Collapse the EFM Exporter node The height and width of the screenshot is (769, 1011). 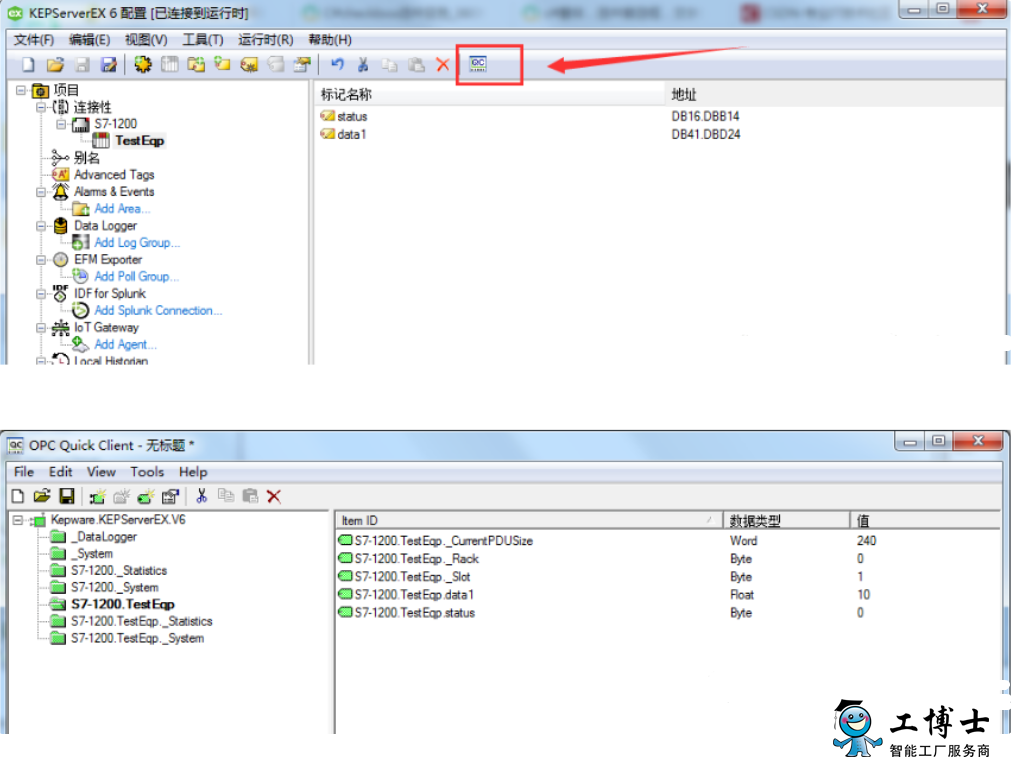tap(41, 260)
